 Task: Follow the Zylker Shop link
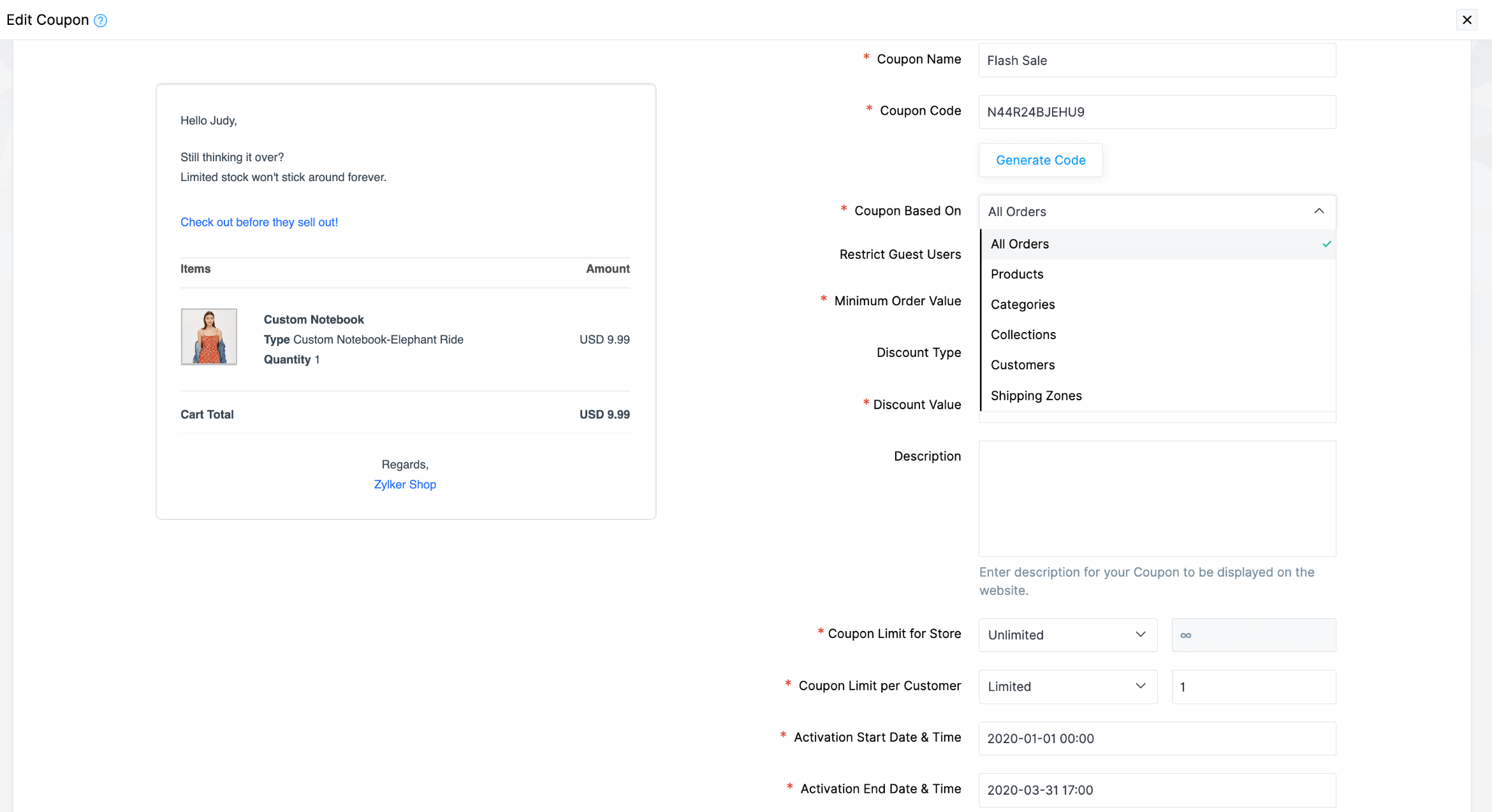tap(405, 484)
